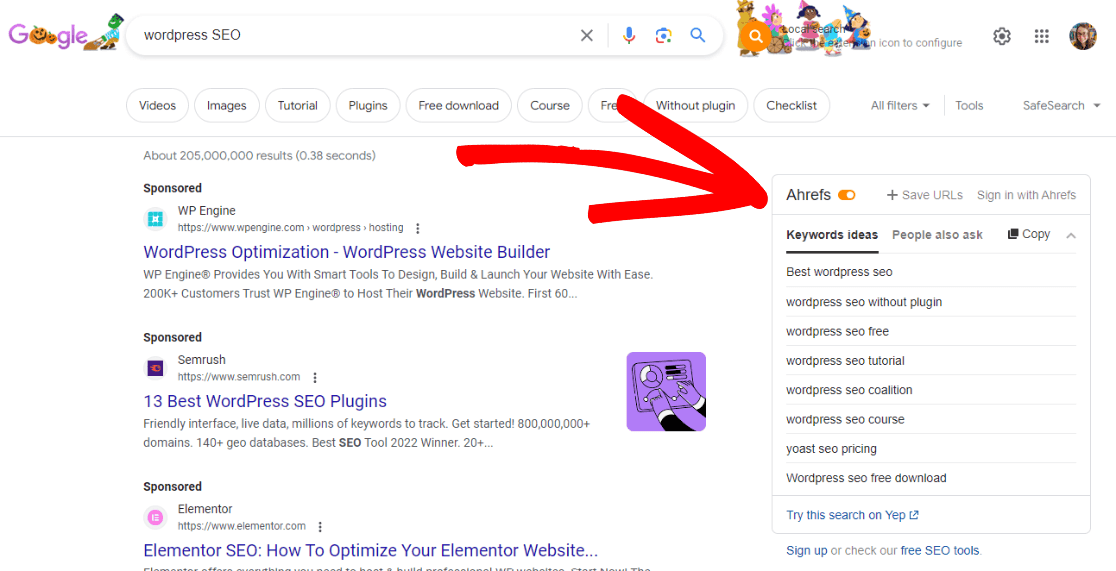Click the orange local search extension icon
1116x571 pixels.
coord(756,36)
